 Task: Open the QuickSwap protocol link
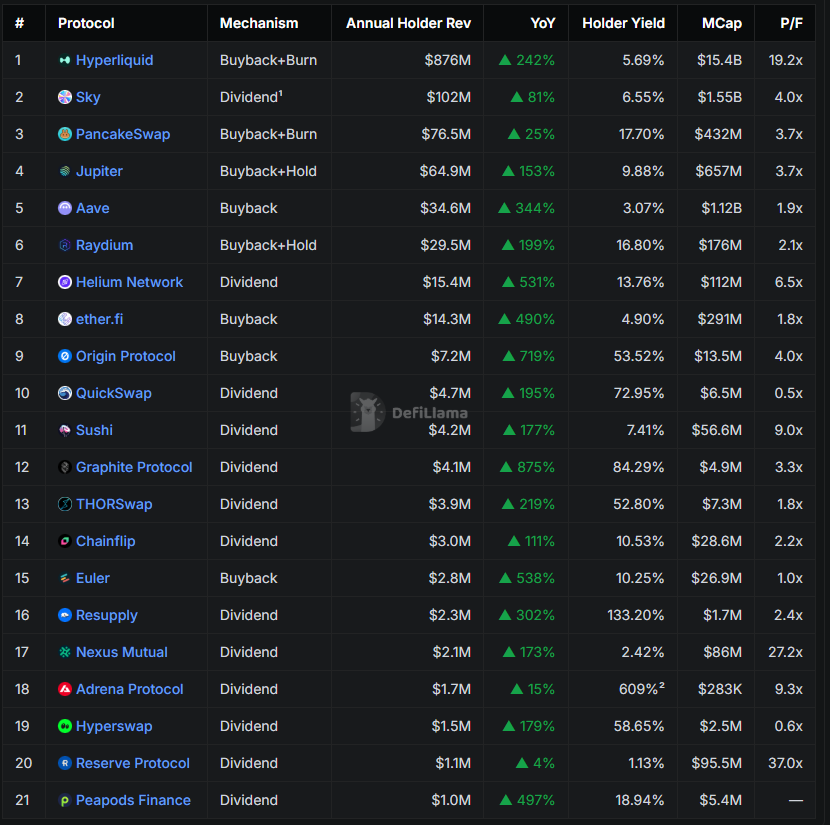(x=114, y=393)
